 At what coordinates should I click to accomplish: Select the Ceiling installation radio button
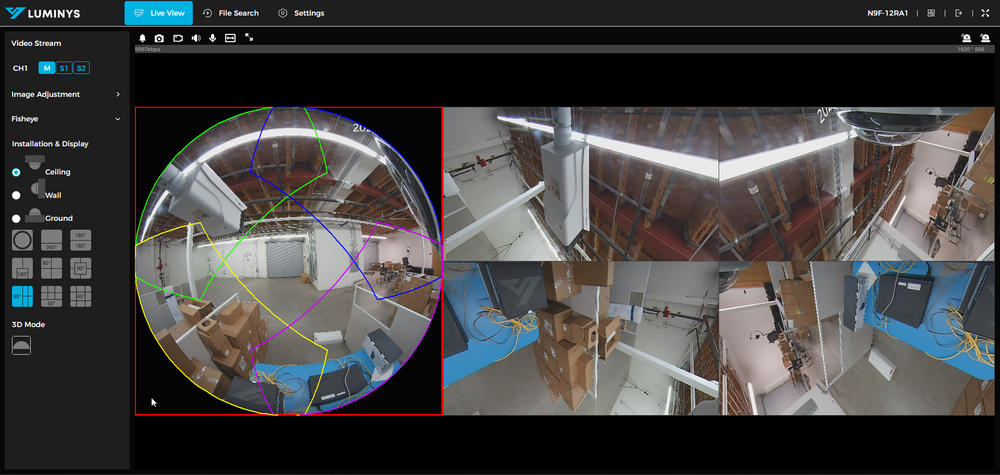click(x=16, y=172)
